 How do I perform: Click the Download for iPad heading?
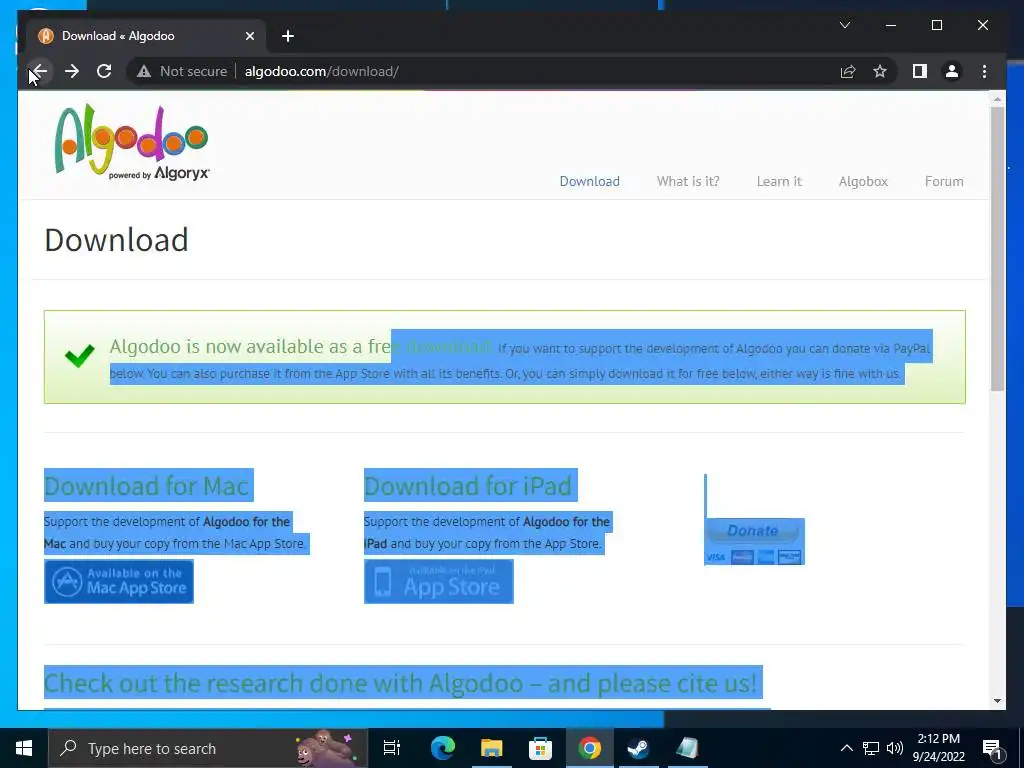[468, 486]
